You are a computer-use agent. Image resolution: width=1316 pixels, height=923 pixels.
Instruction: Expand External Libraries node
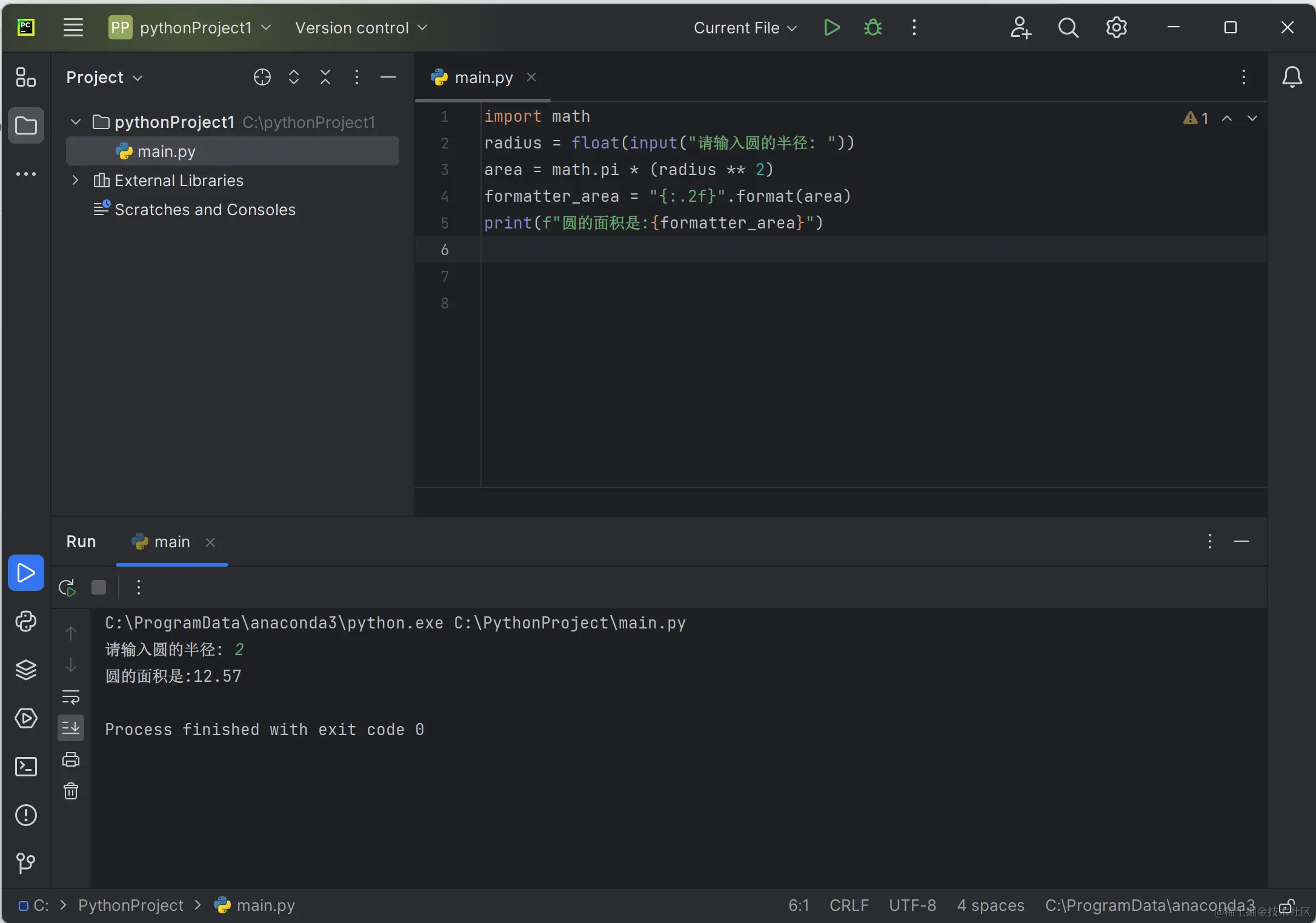[76, 180]
